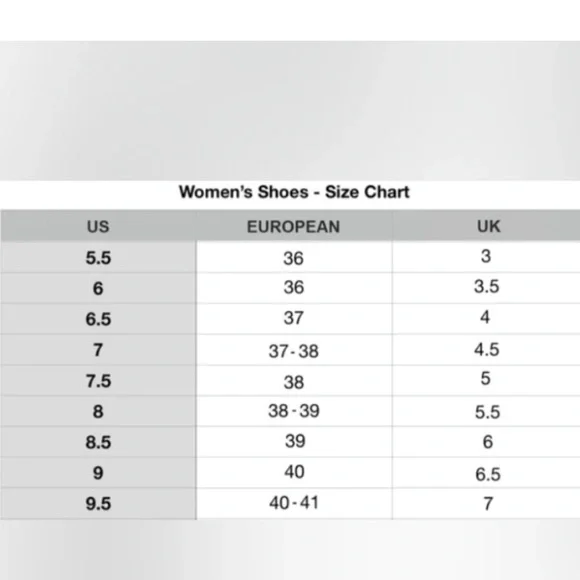The image size is (580, 580).
Task: Select the US size 7 cell
Action: pyautogui.click(x=98, y=350)
